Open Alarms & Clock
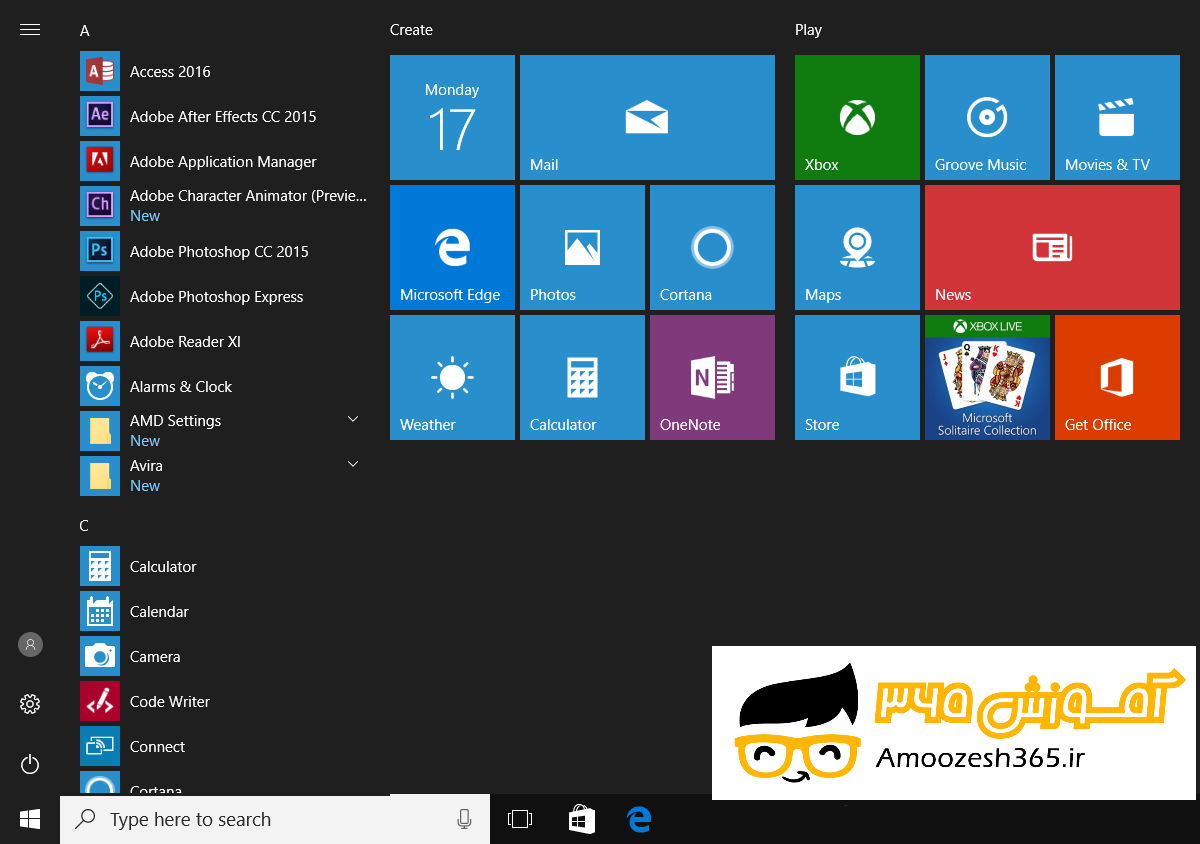The image size is (1200, 844). pos(225,387)
